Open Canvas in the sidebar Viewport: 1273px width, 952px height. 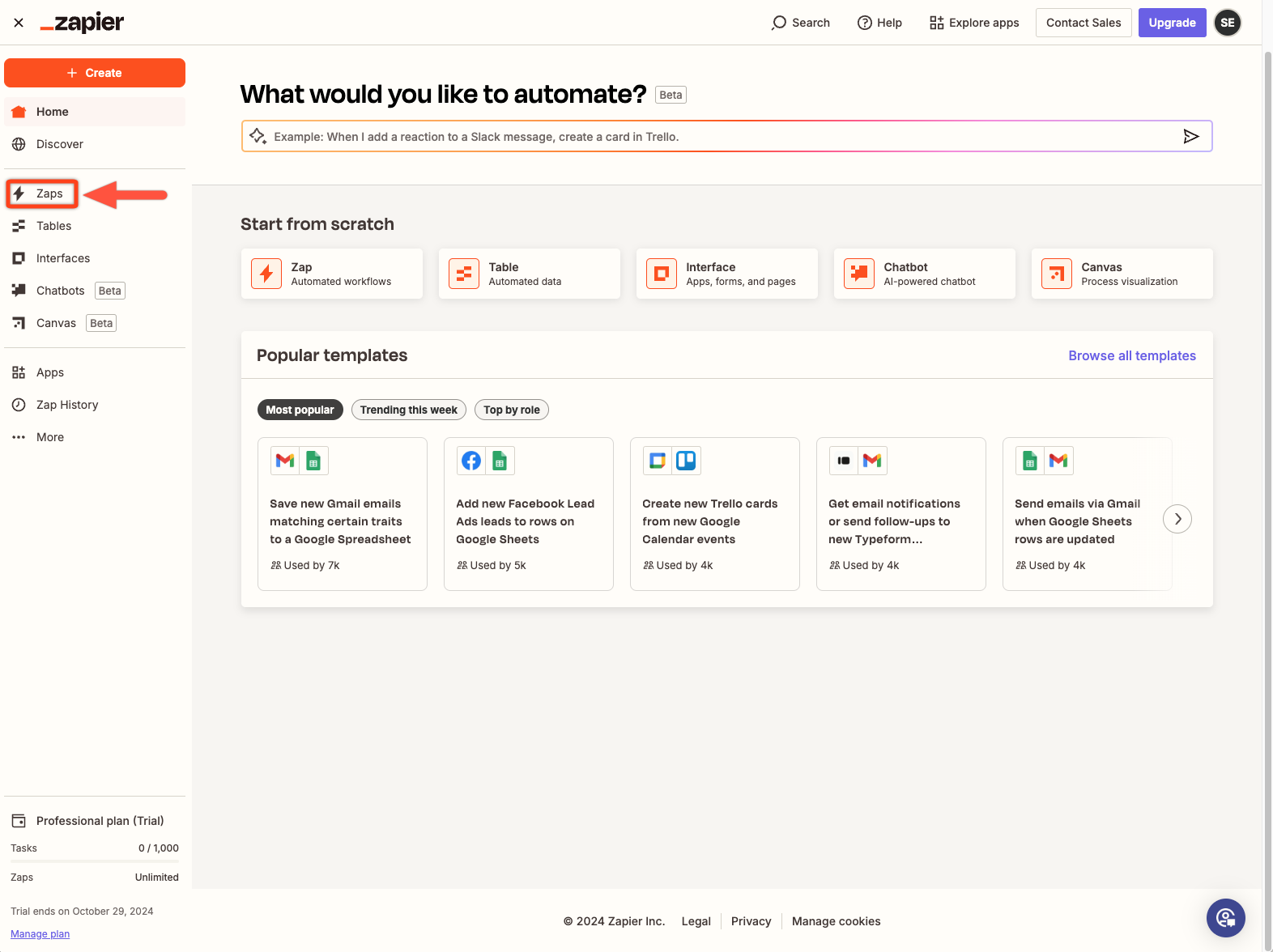click(x=95, y=323)
